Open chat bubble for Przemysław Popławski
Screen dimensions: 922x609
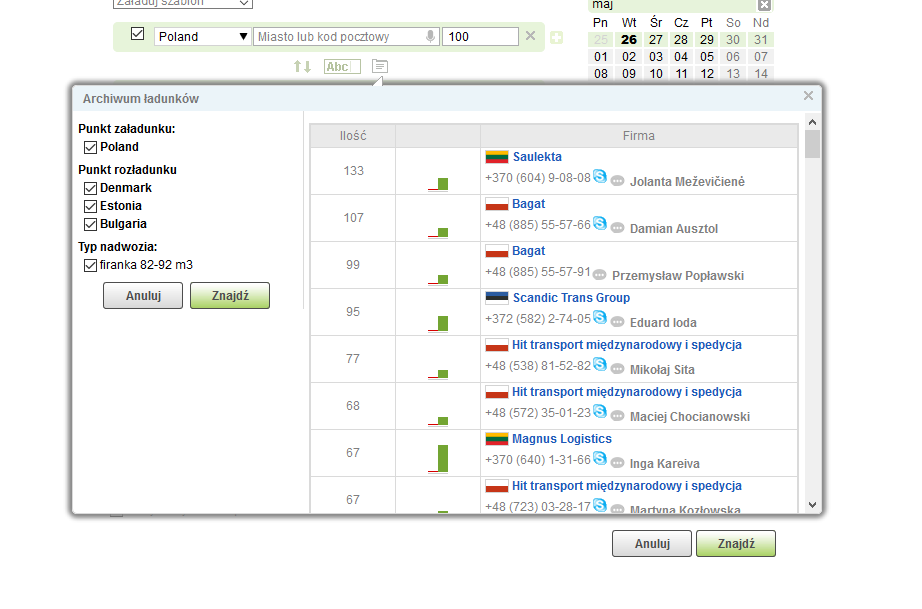599,275
